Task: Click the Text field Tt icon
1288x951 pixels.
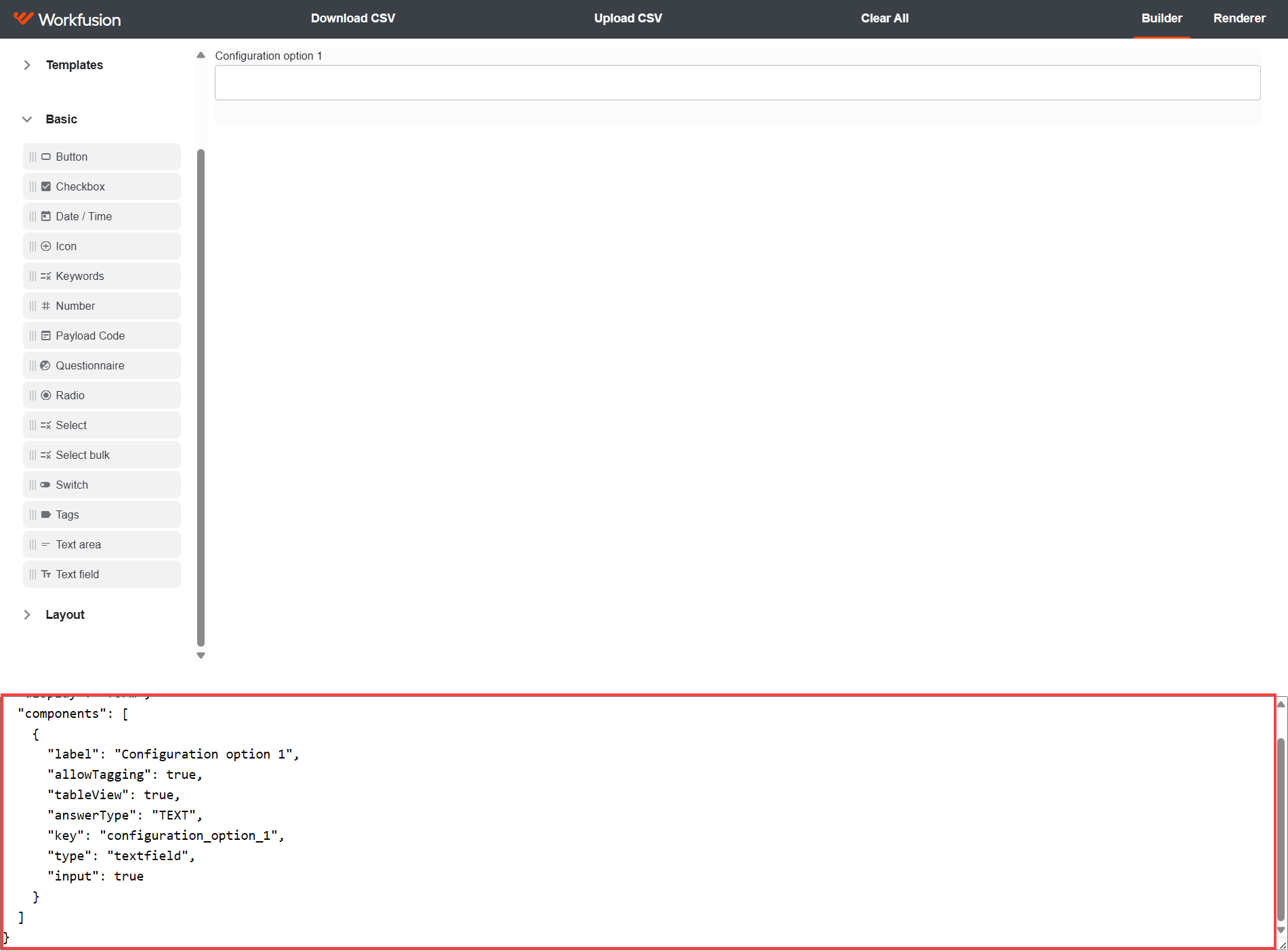Action: pos(46,574)
